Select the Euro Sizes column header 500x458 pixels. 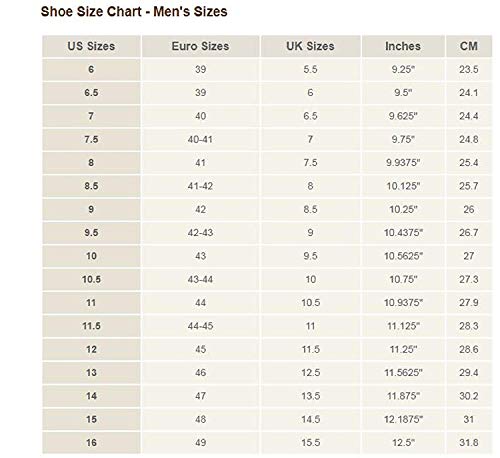(200, 46)
